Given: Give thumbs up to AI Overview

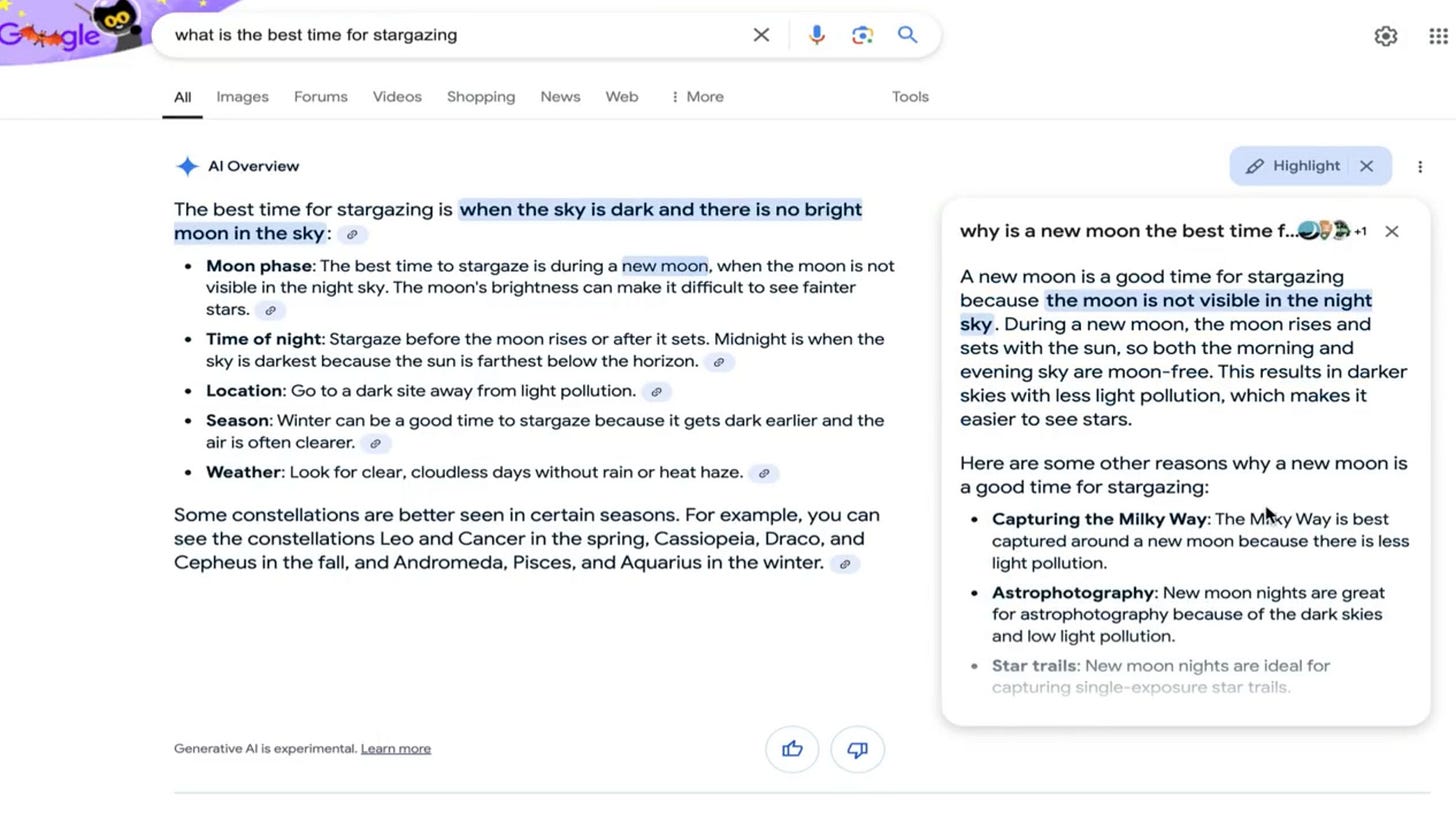Looking at the screenshot, I should click(792, 750).
